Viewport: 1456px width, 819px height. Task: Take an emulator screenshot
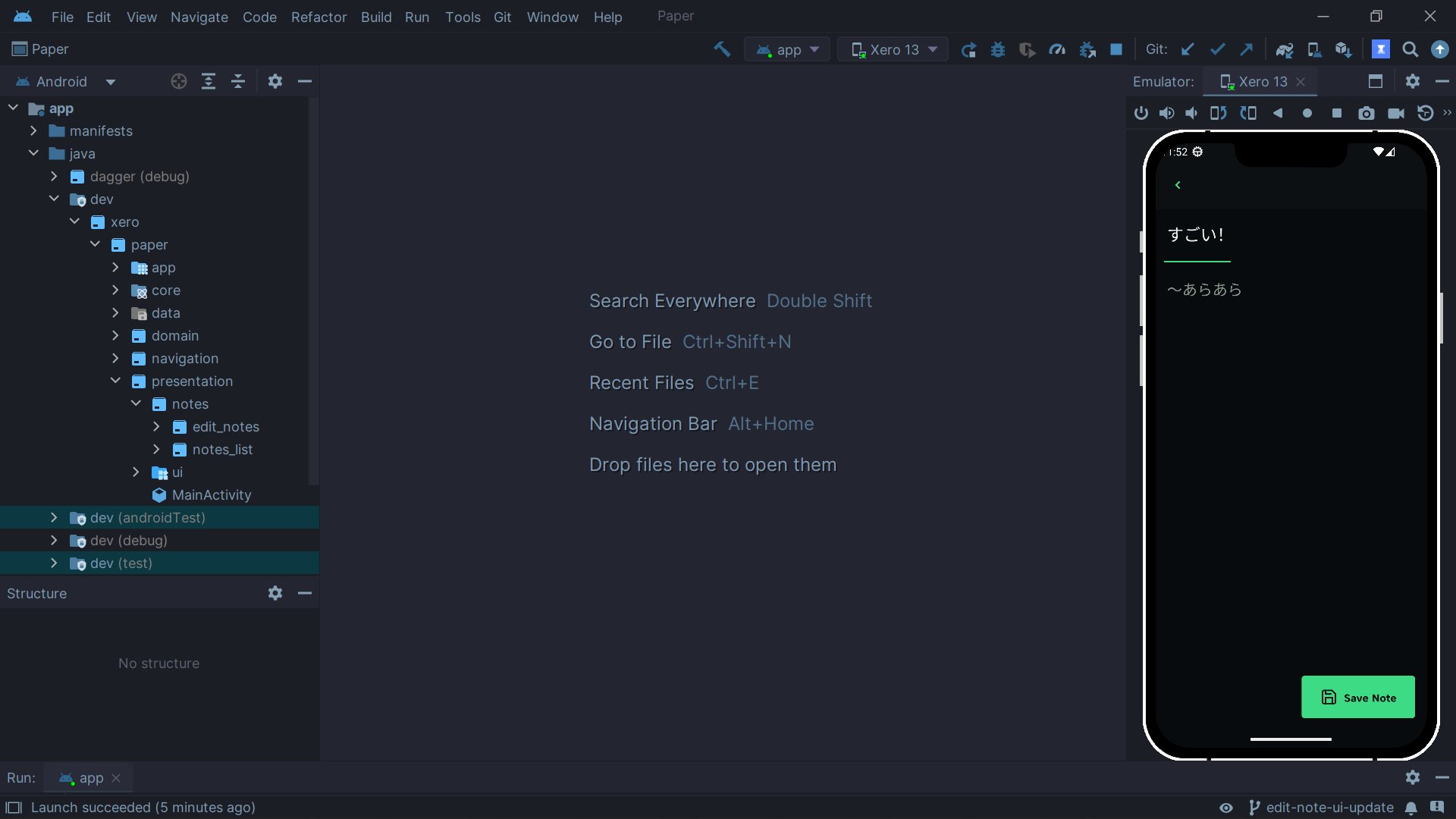coord(1366,113)
